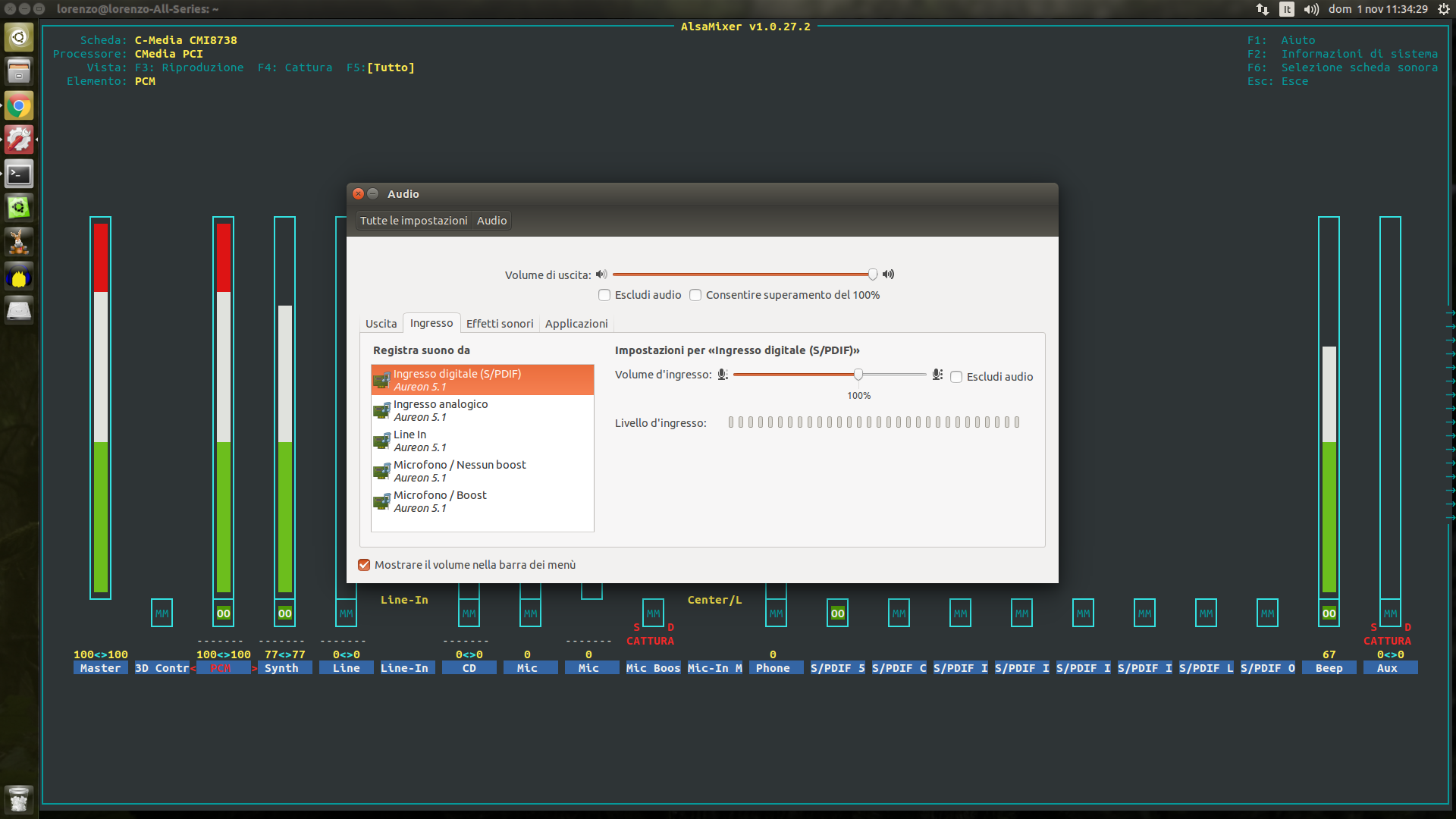Uncheck Mostrare il volume nella barra dei menù
The height and width of the screenshot is (819, 1456).
(364, 565)
